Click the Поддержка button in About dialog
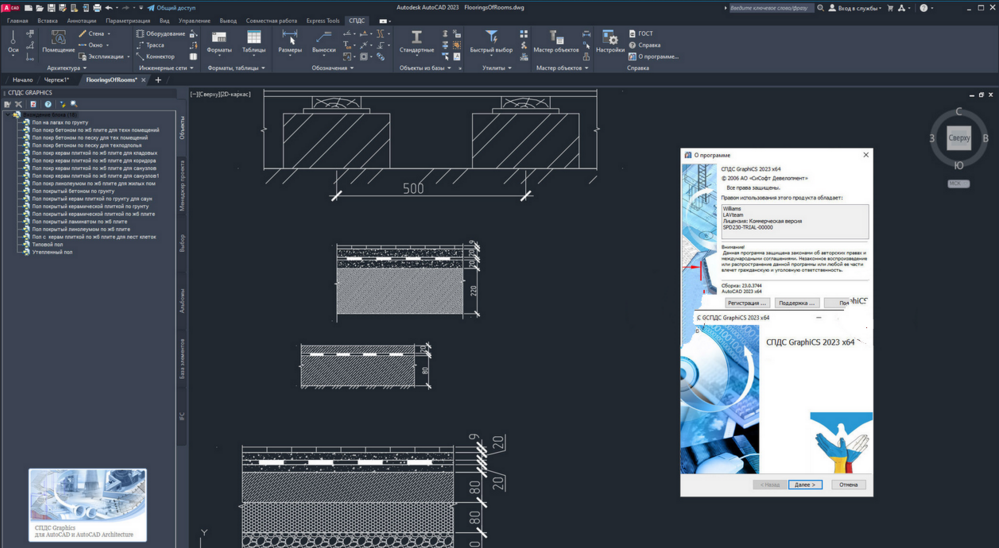This screenshot has width=999, height=548. coord(796,303)
